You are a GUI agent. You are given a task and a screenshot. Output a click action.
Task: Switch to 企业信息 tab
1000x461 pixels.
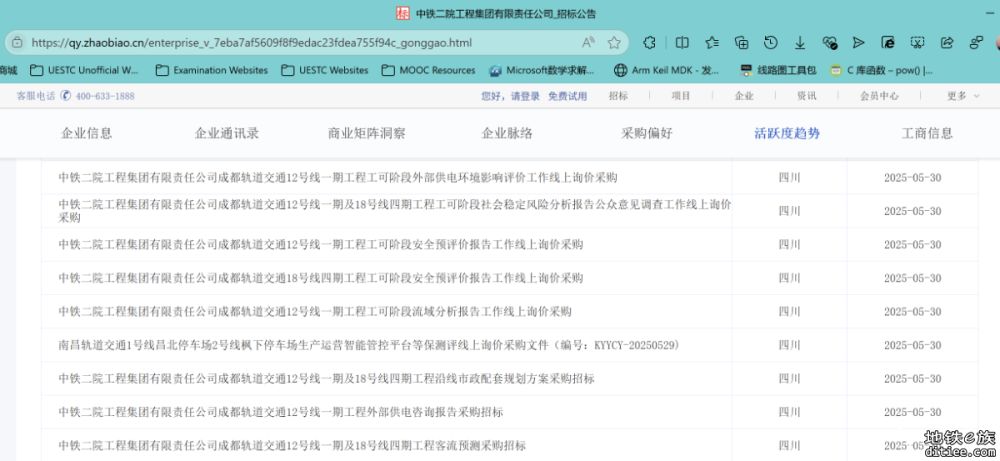coord(87,133)
